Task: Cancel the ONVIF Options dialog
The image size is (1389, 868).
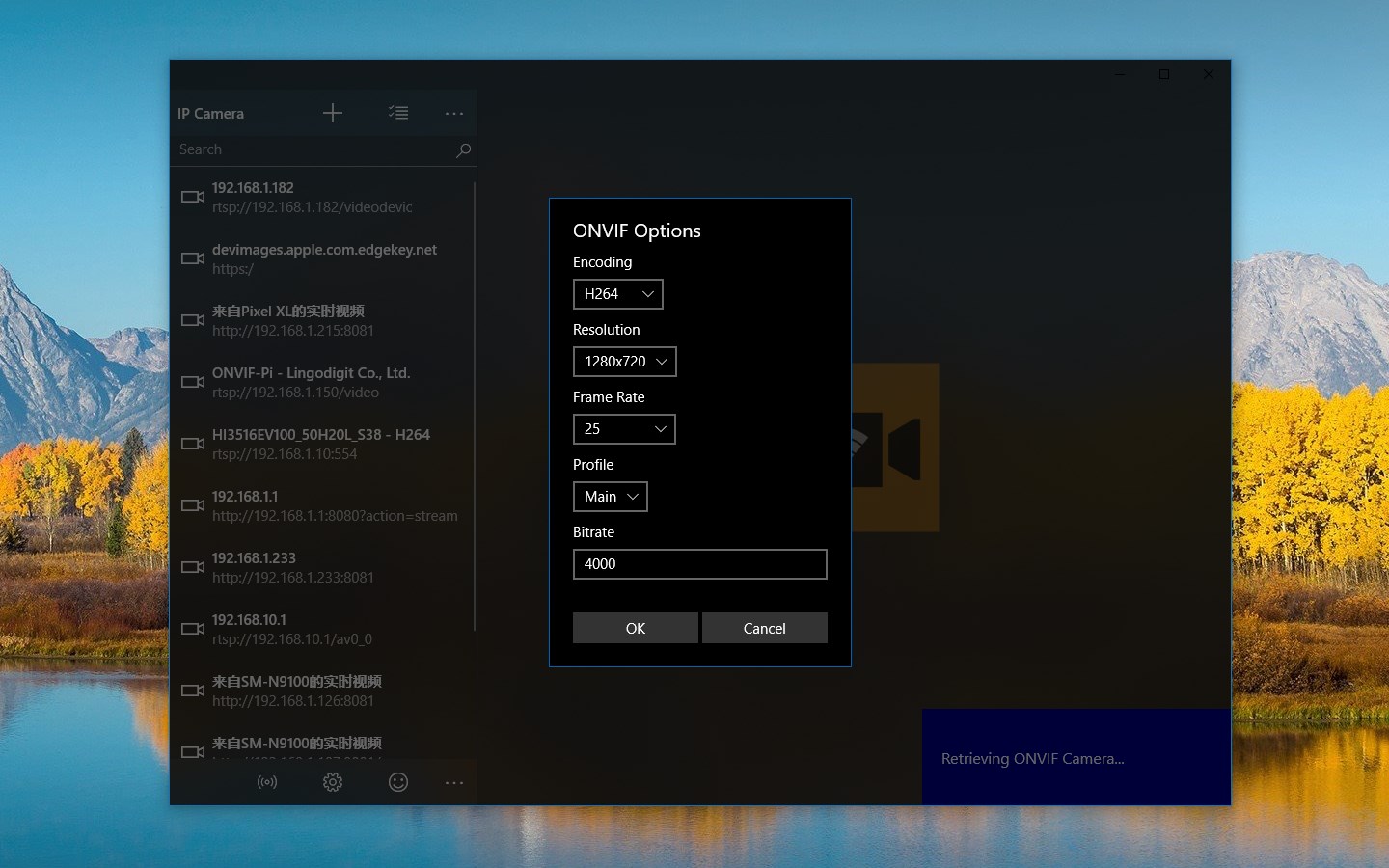Action: (764, 628)
